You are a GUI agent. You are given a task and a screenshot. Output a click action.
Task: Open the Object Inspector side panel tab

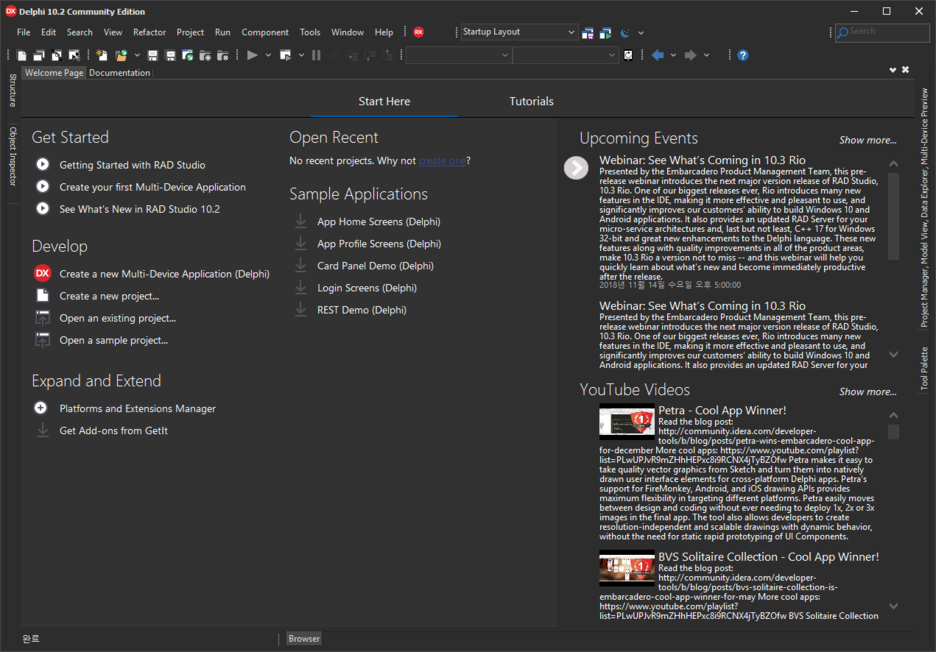pyautogui.click(x=13, y=156)
